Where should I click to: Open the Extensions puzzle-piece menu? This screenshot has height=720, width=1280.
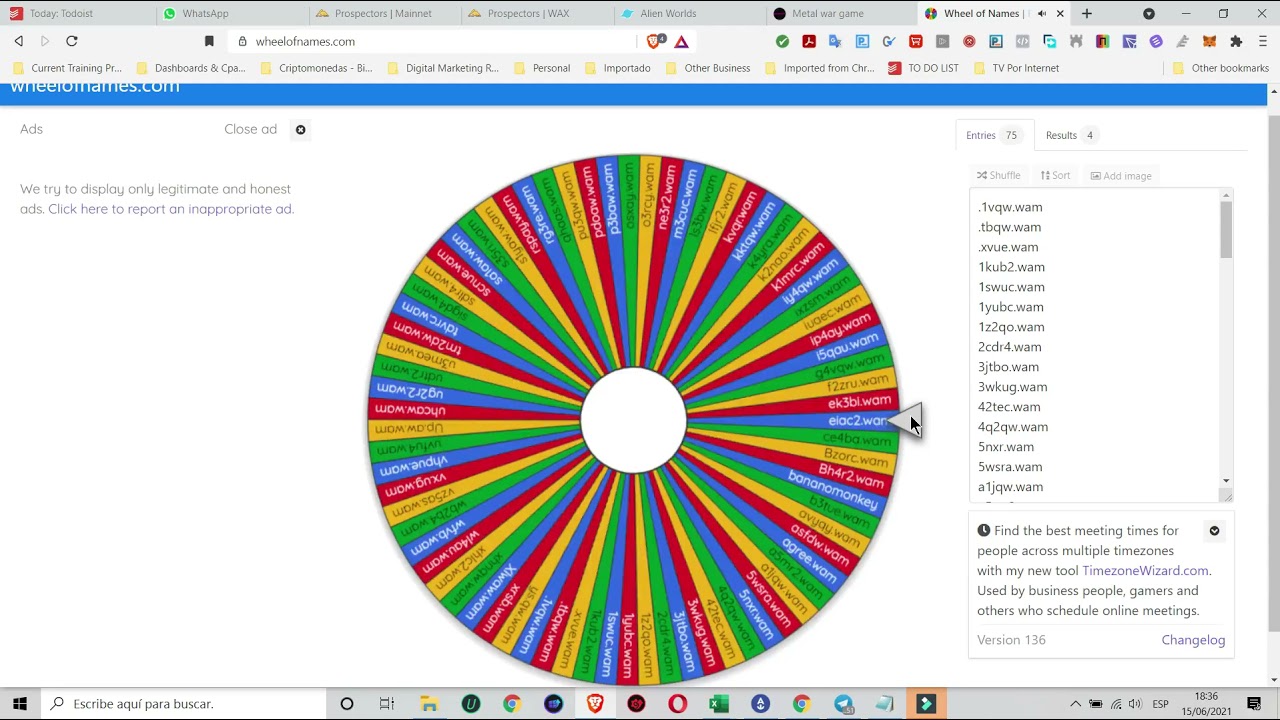point(1236,41)
